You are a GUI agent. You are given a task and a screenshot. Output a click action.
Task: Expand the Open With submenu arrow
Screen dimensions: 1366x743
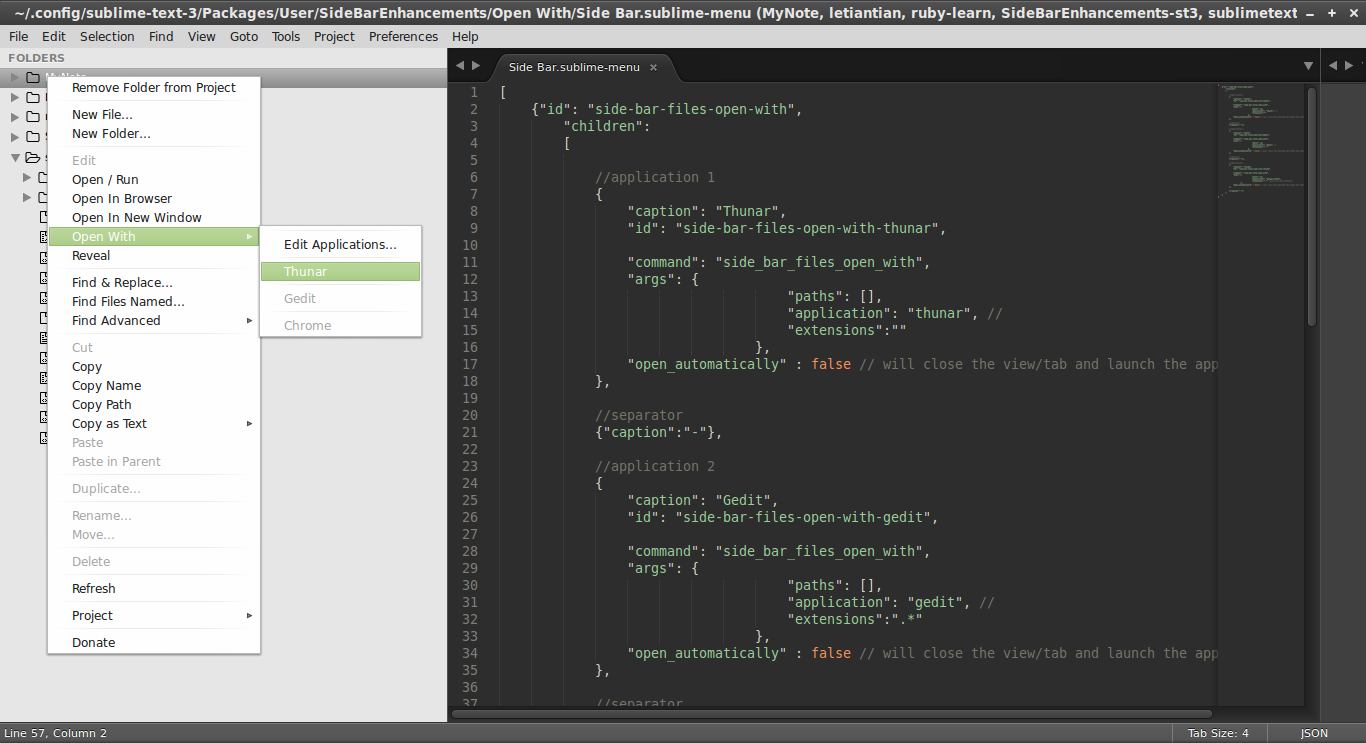tap(250, 237)
